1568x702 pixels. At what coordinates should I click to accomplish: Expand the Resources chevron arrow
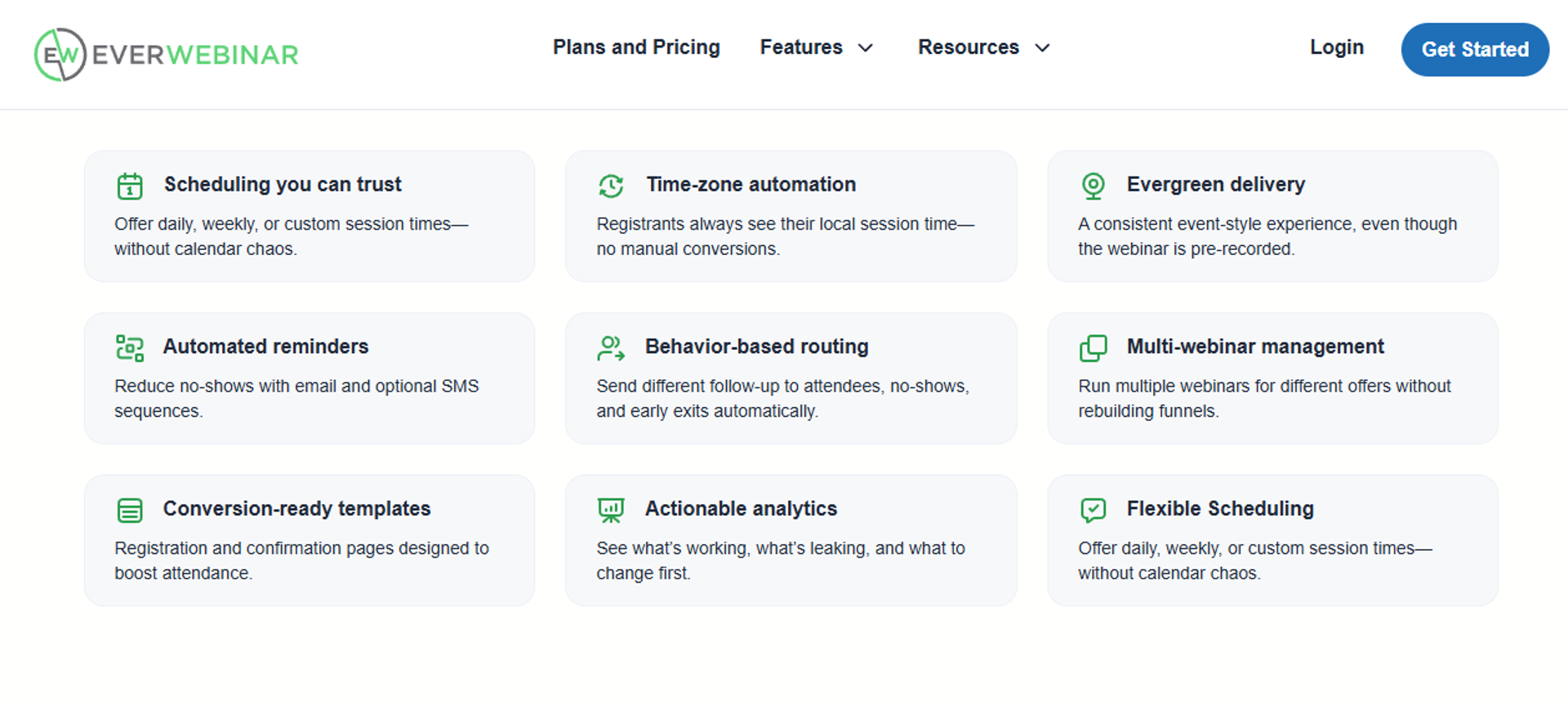coord(1042,48)
